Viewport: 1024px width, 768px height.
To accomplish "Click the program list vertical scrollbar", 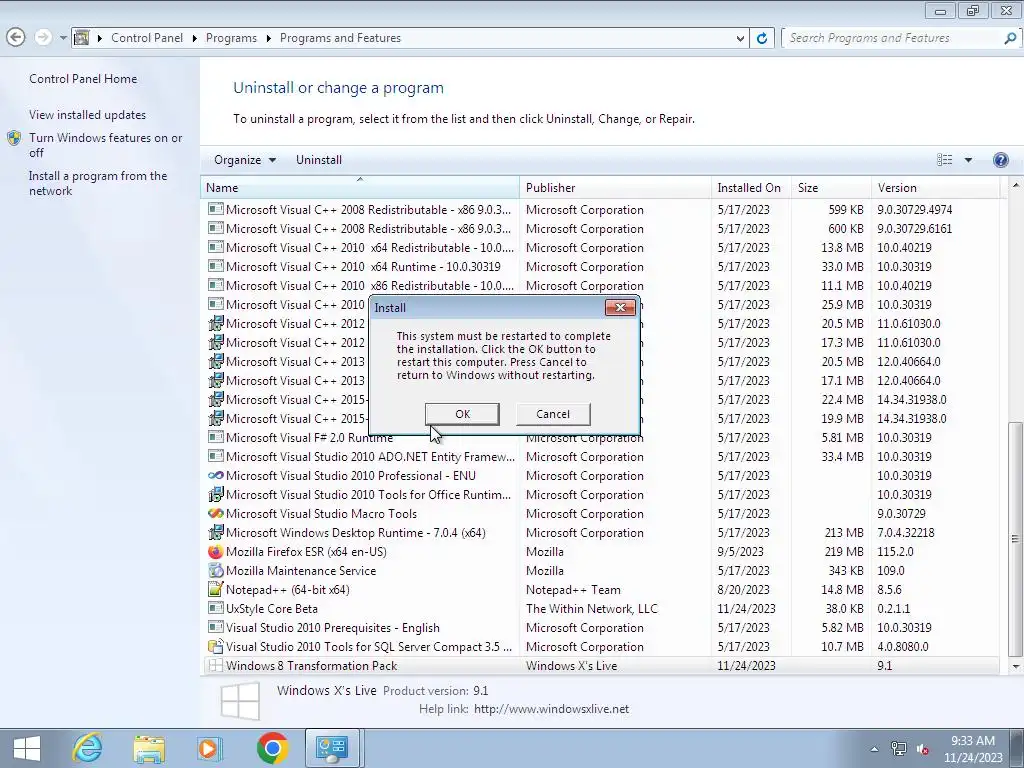I will pyautogui.click(x=1014, y=538).
